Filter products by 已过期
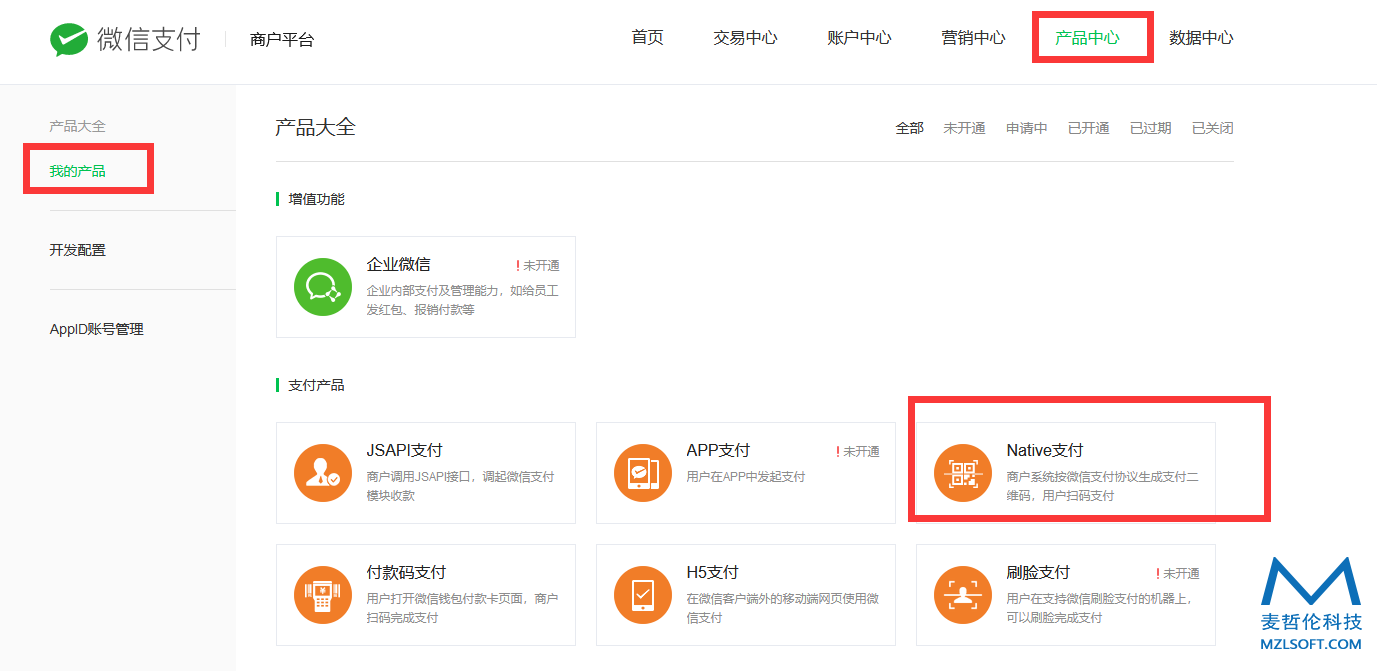This screenshot has width=1377, height=671. coord(1151,128)
